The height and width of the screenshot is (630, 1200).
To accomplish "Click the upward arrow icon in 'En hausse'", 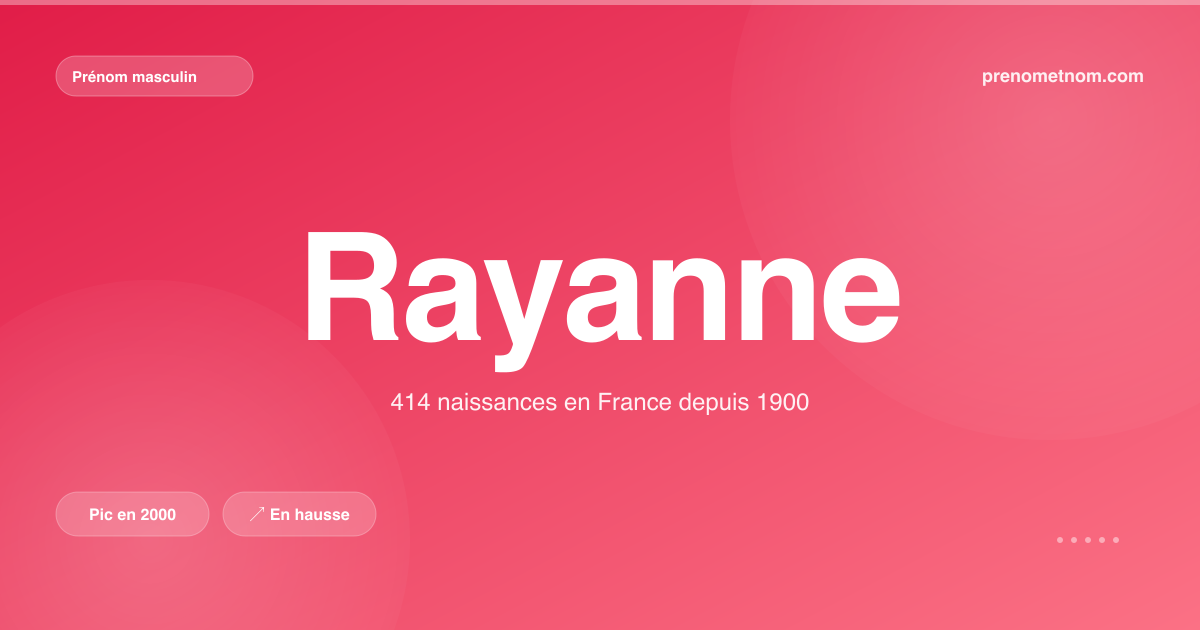I will point(257,514).
